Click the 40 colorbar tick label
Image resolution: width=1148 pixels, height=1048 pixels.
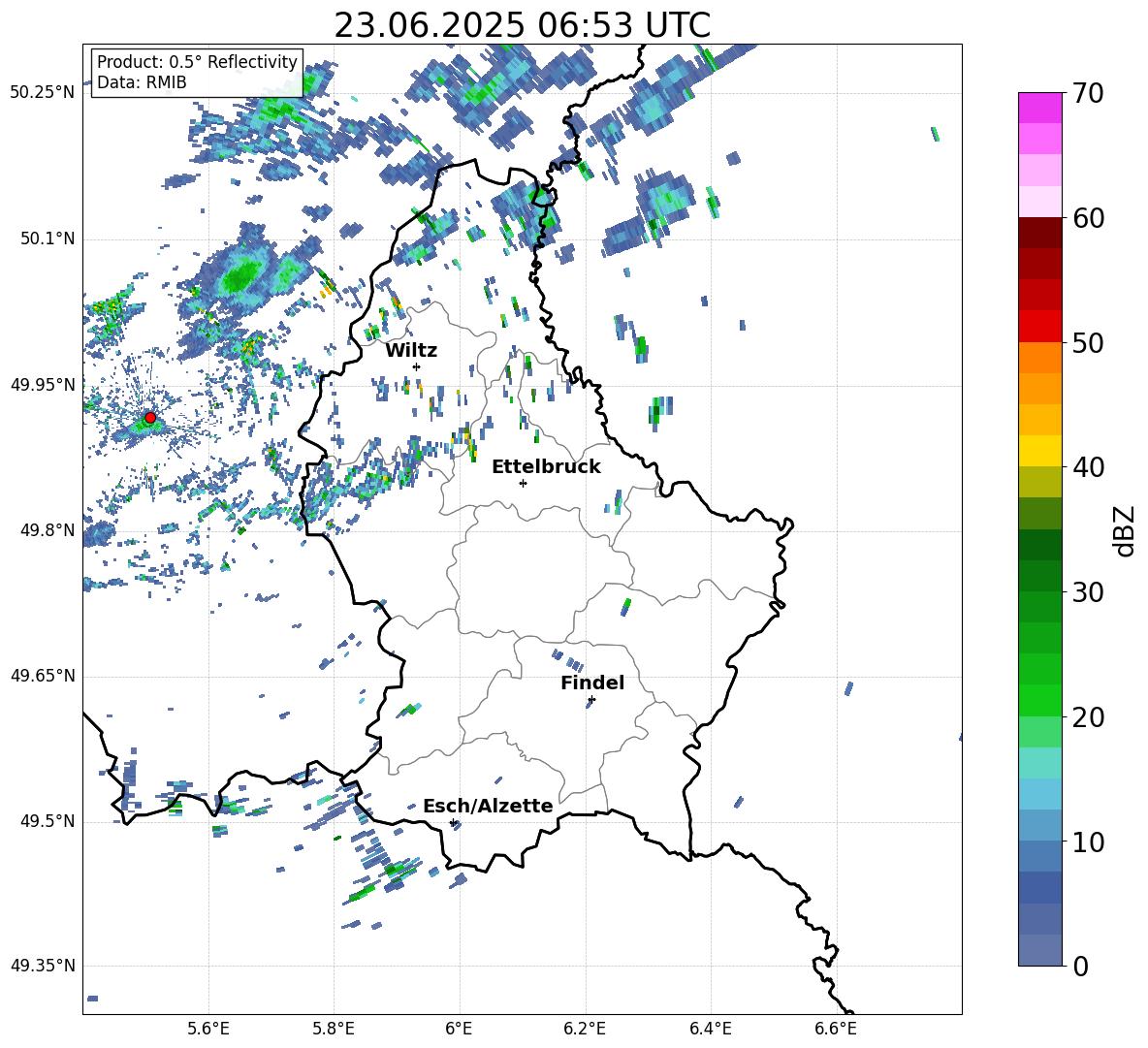click(1089, 467)
